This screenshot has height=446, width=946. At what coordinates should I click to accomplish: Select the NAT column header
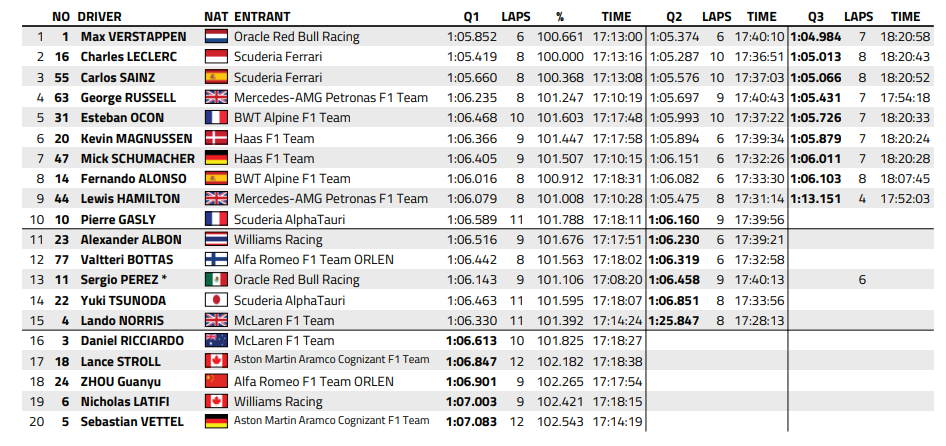(216, 17)
